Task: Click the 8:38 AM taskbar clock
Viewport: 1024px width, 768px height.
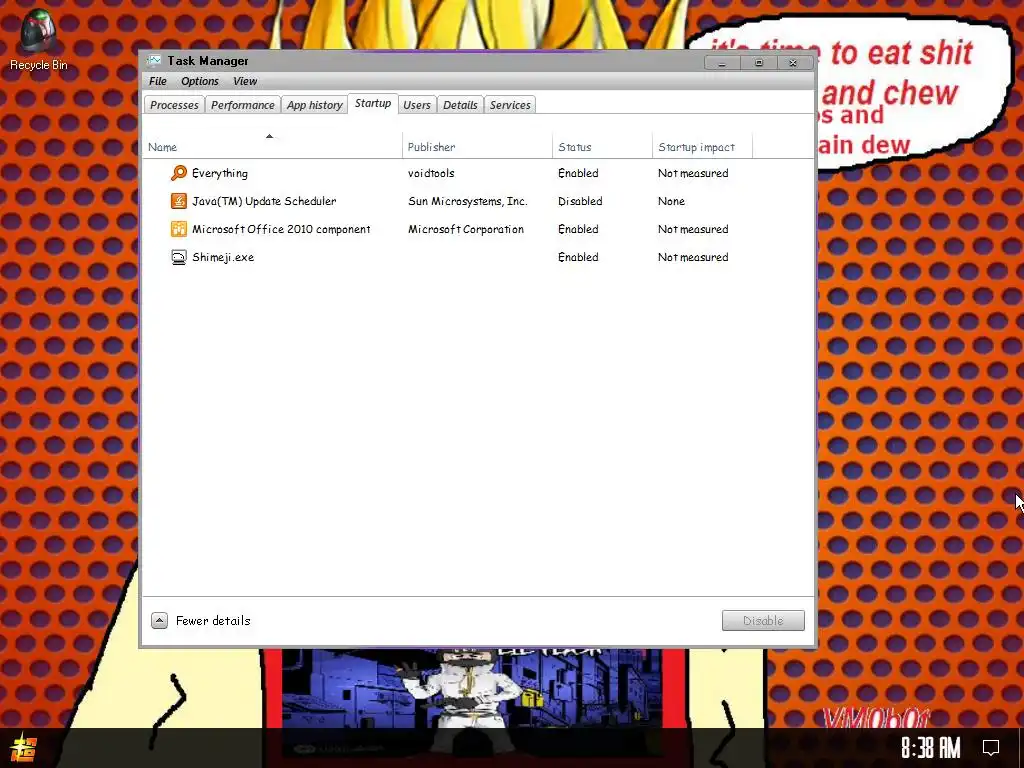Action: pos(931,747)
